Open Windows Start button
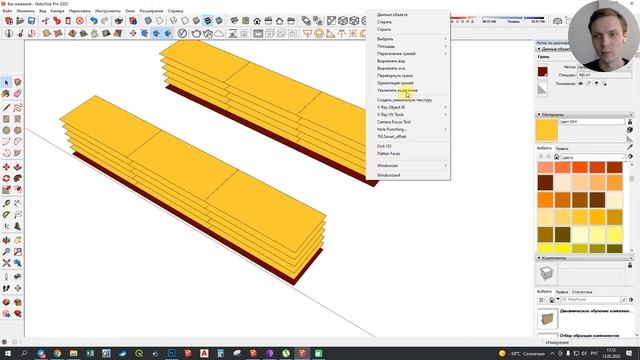The image size is (640, 360). click(x=8, y=353)
